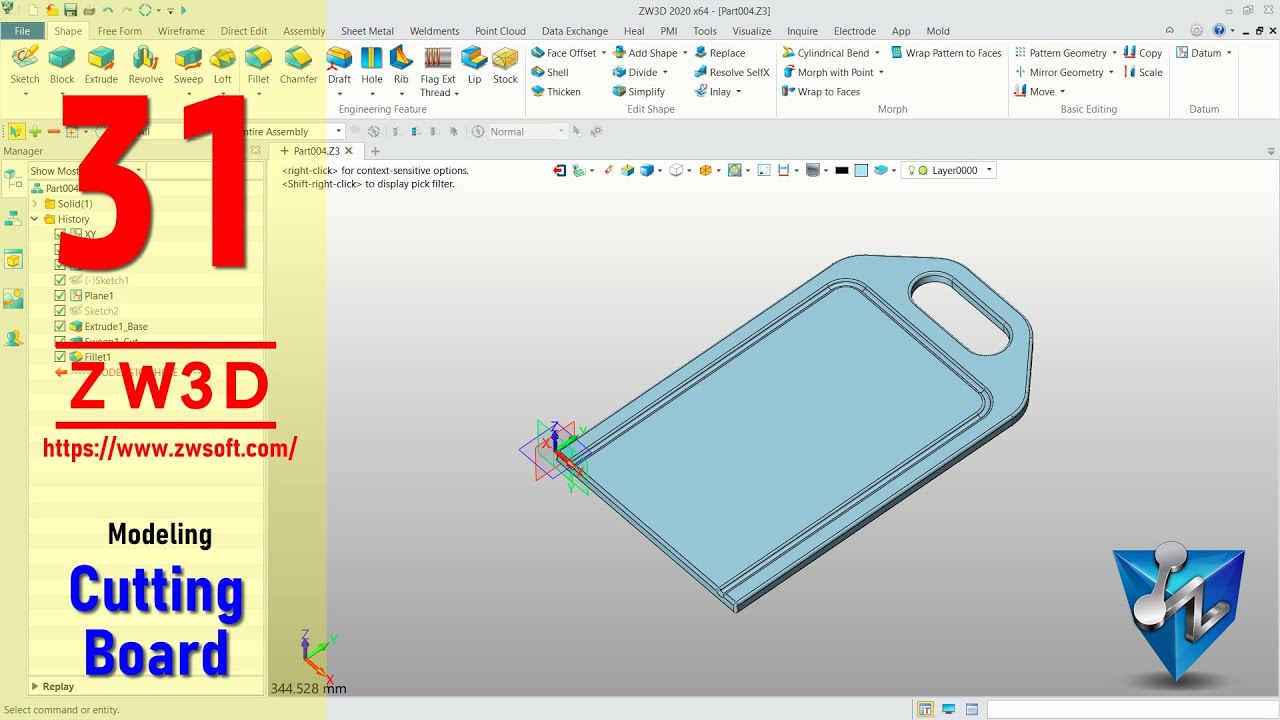Open the File menu
Image resolution: width=1280 pixels, height=720 pixels.
pyautogui.click(x=22, y=31)
